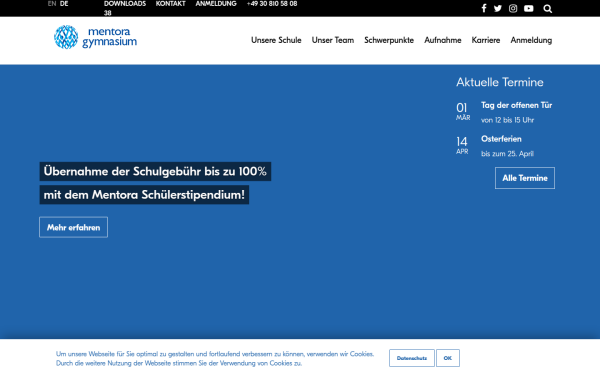Image resolution: width=600 pixels, height=375 pixels.
Task: Open the Osterferien event
Action: pyautogui.click(x=501, y=139)
